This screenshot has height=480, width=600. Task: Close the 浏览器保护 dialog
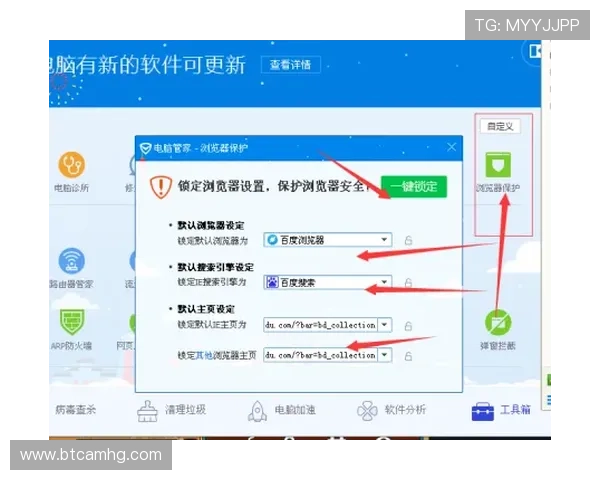[x=452, y=147]
